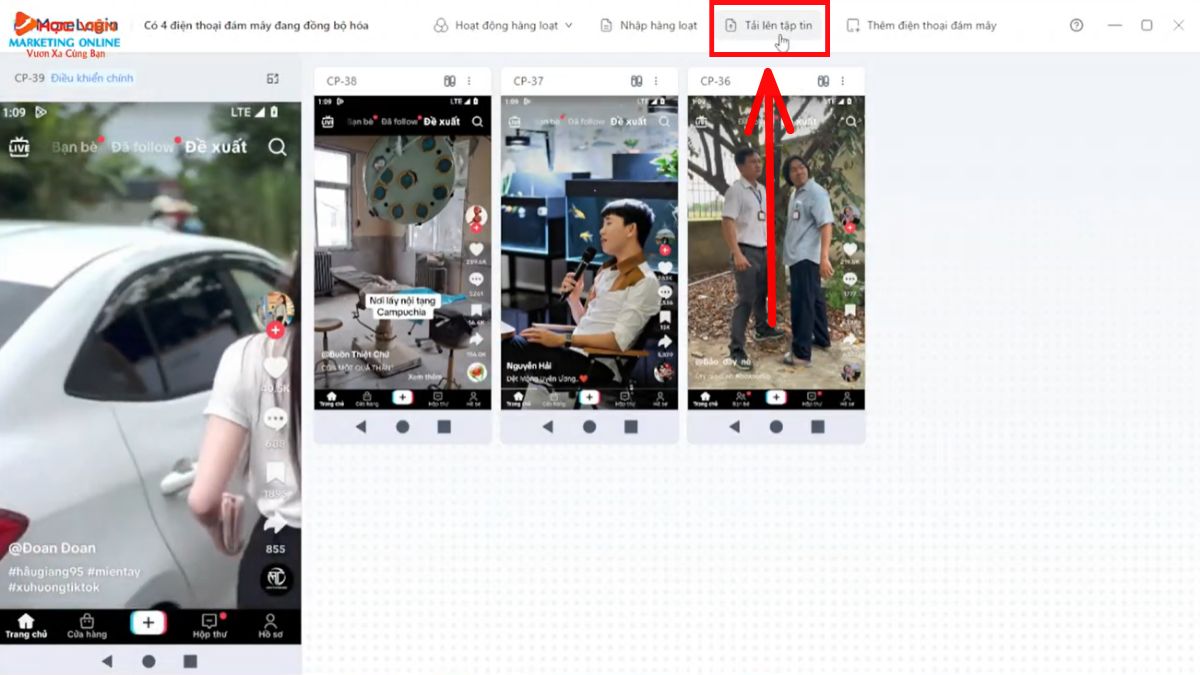Select Đề xuất tab on CP-38

click(x=442, y=122)
